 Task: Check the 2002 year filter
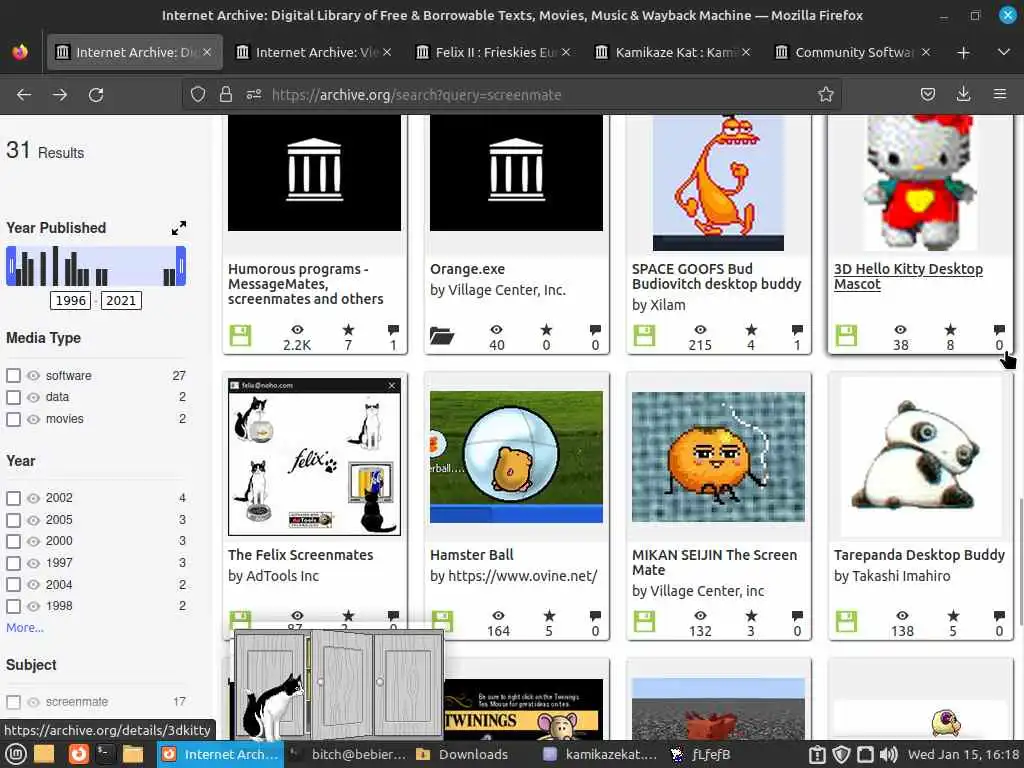click(13, 498)
